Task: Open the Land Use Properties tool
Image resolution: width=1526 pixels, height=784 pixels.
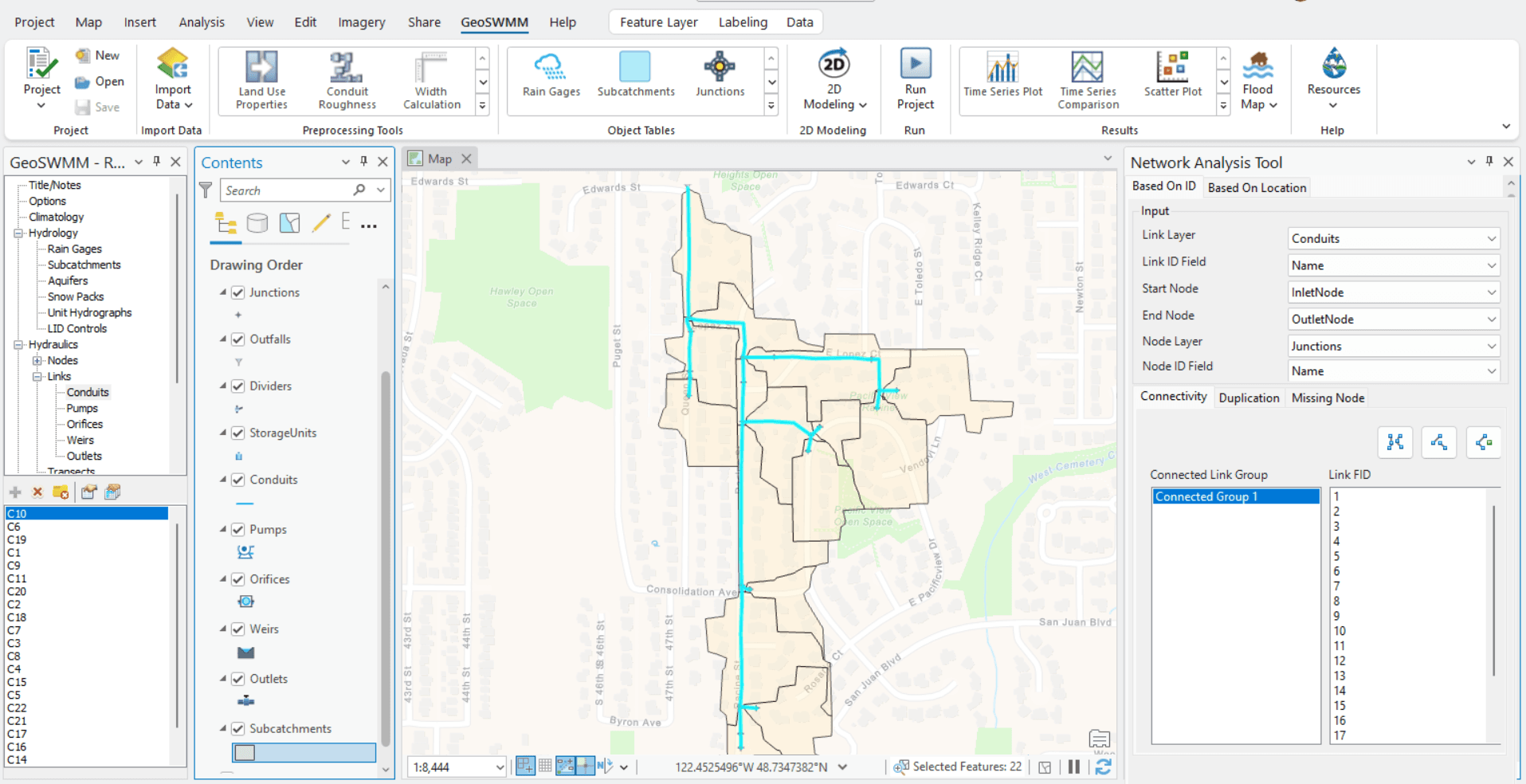Action: 261,80
